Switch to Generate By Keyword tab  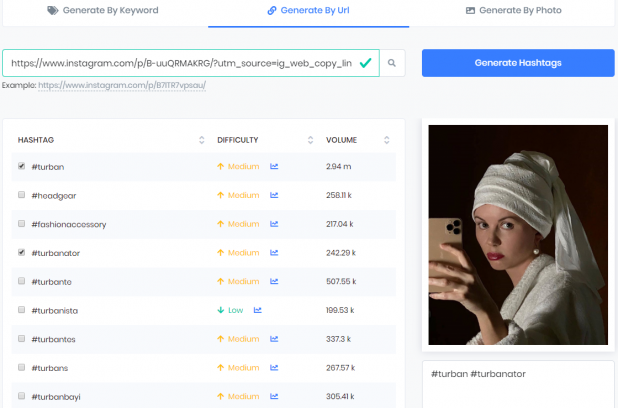coord(103,11)
